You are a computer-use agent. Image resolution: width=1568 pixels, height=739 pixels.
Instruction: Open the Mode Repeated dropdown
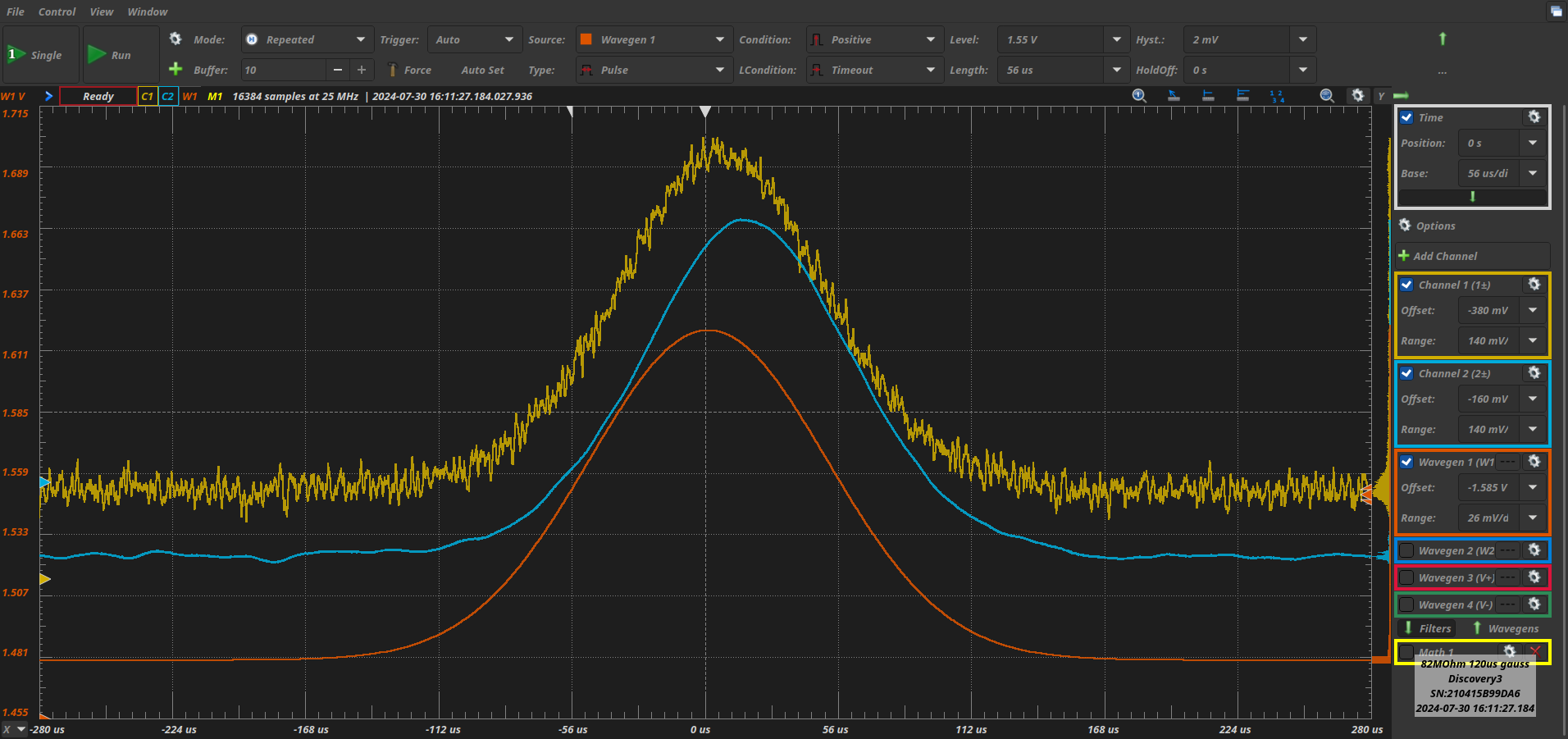[x=307, y=39]
